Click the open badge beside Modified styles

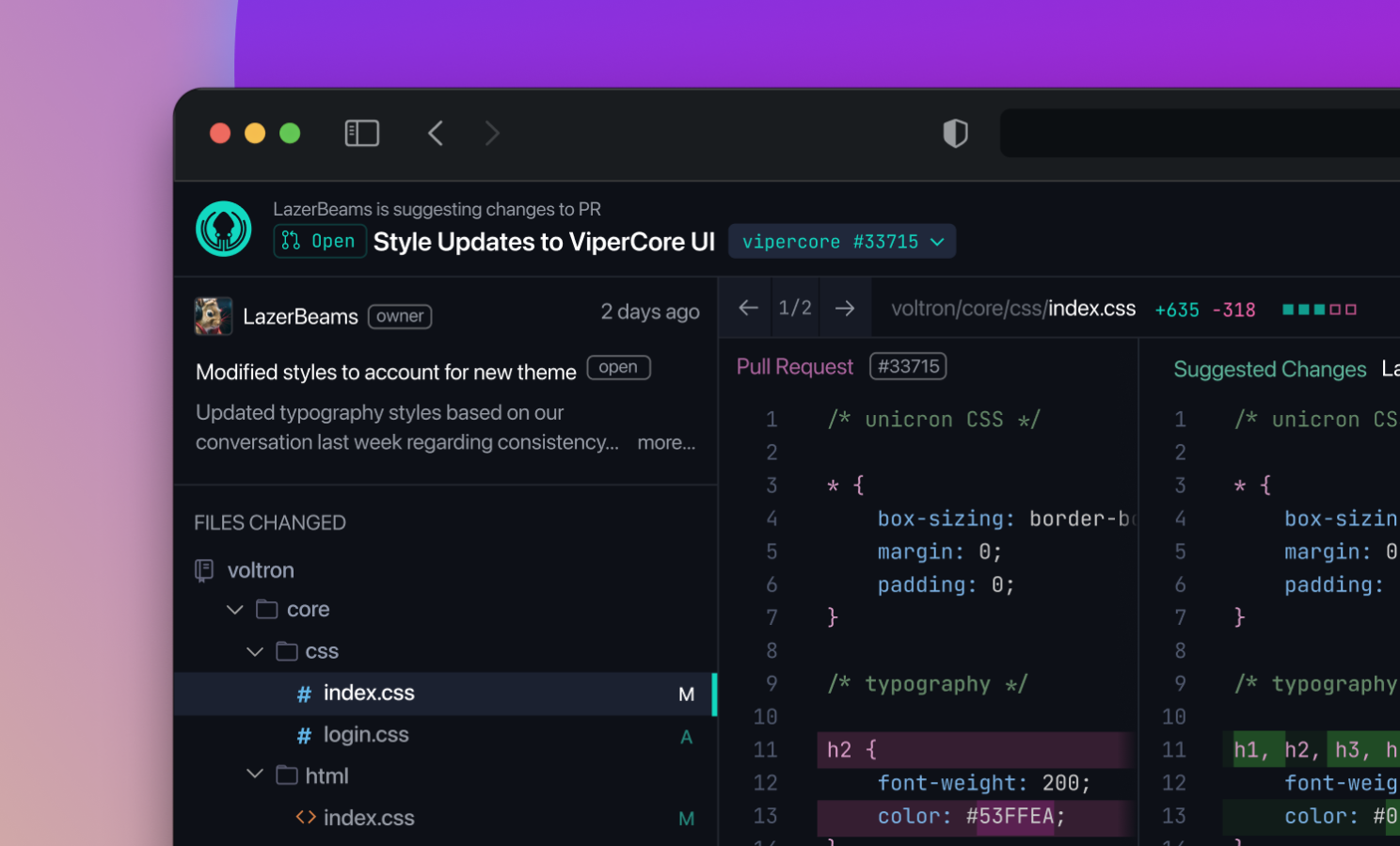tap(618, 367)
